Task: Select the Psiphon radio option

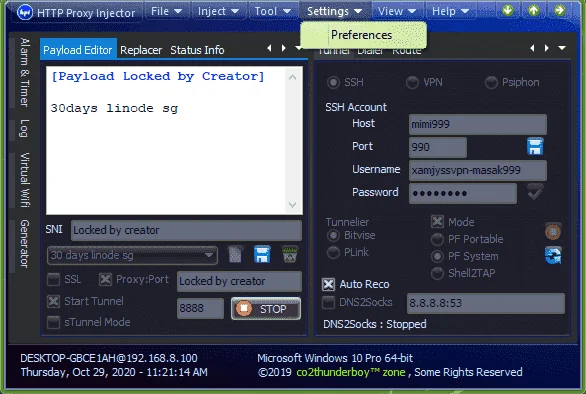Action: [x=512, y=82]
